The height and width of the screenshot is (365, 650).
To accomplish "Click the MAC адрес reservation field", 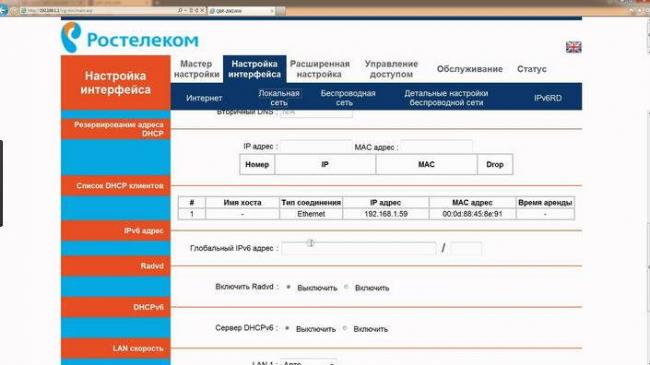I will pos(436,146).
